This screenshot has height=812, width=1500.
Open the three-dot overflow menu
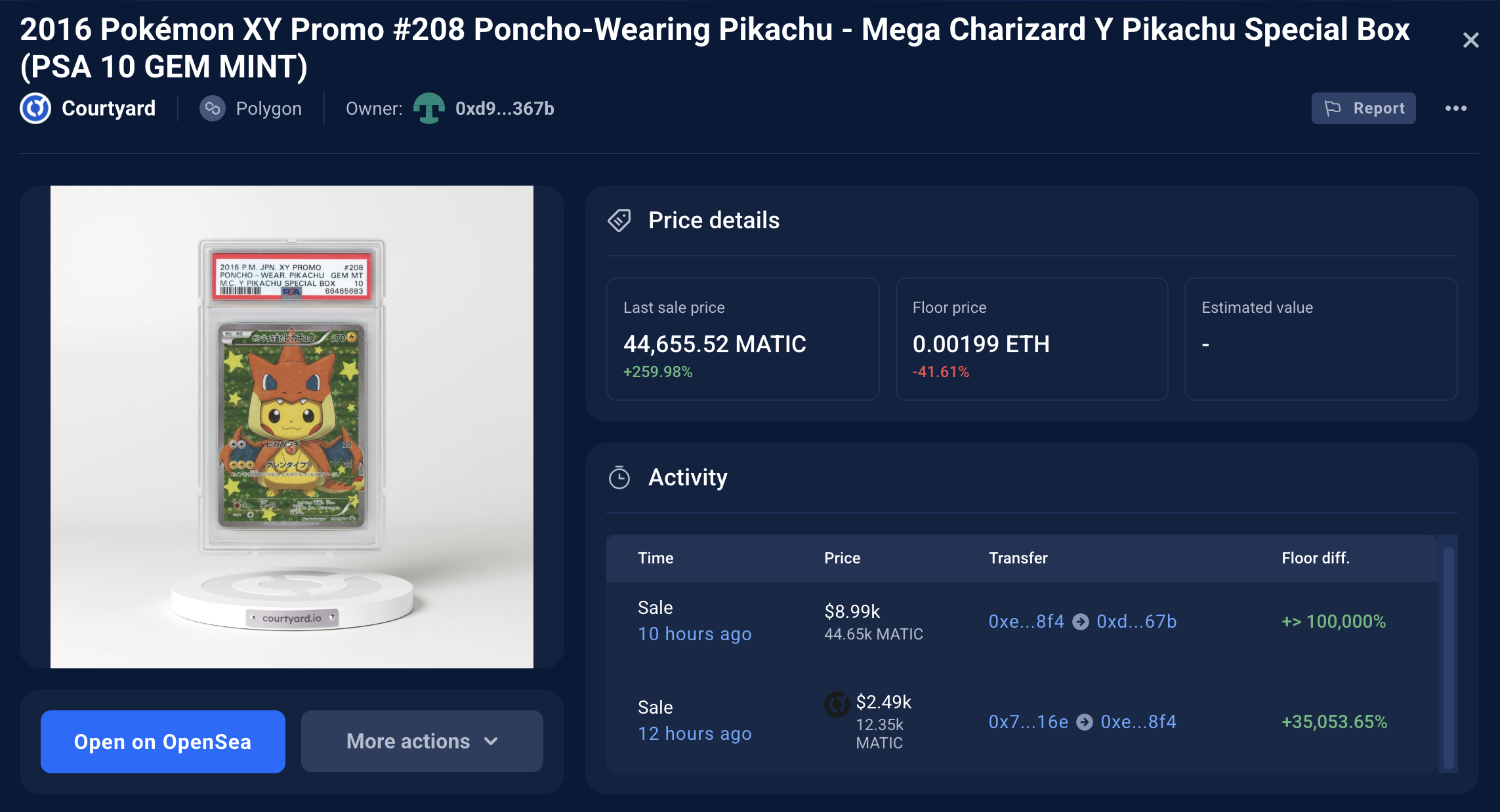coord(1457,108)
